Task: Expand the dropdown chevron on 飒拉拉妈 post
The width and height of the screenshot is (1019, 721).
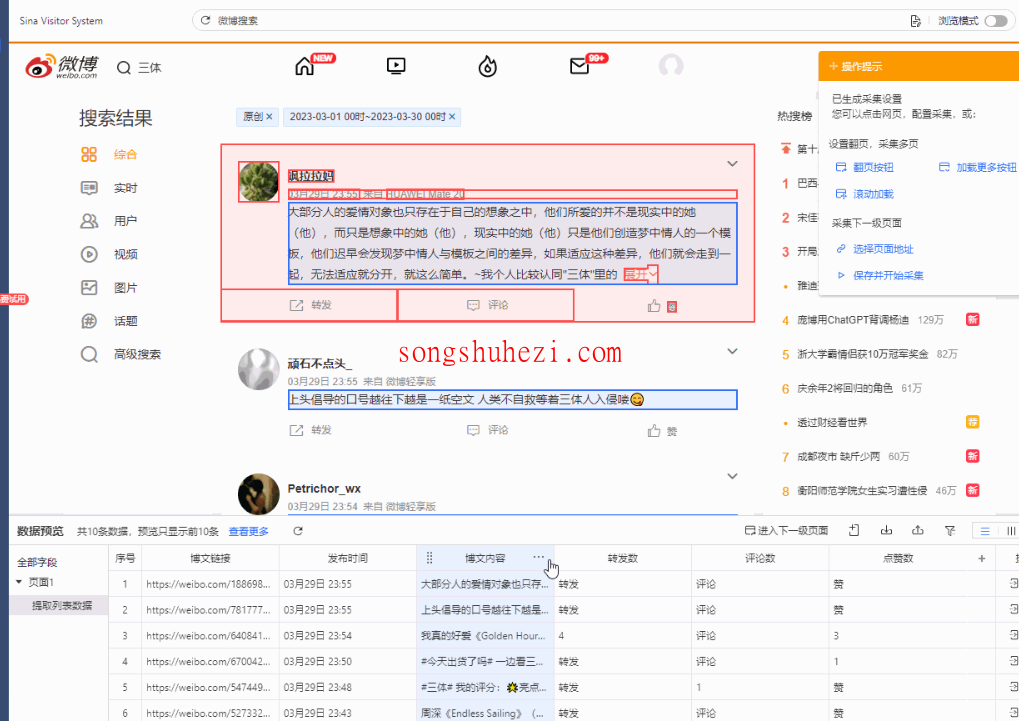Action: pyautogui.click(x=732, y=164)
